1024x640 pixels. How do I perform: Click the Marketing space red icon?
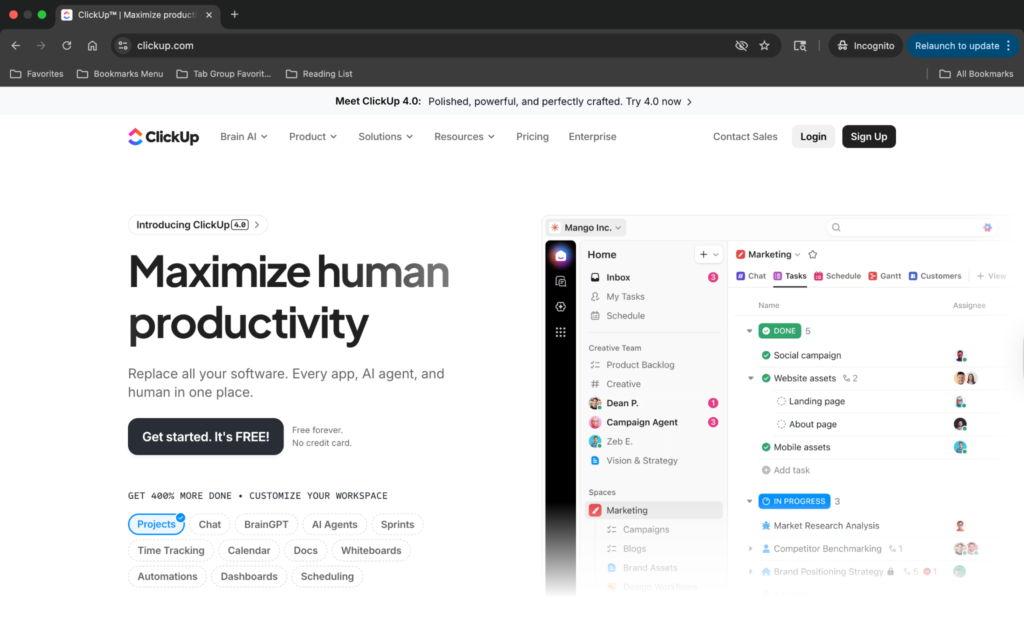tap(595, 511)
